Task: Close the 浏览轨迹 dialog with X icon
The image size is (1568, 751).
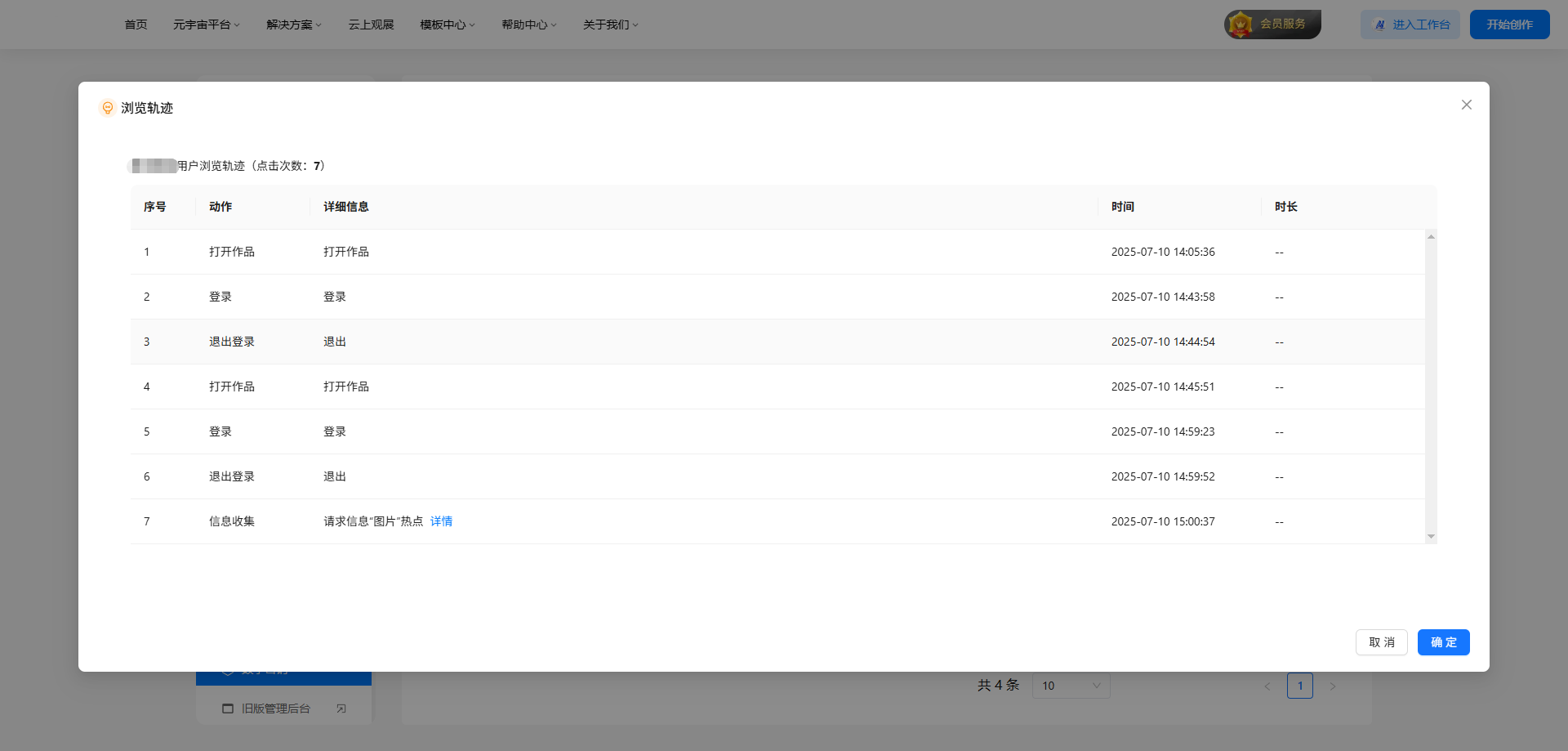Action: point(1466,105)
